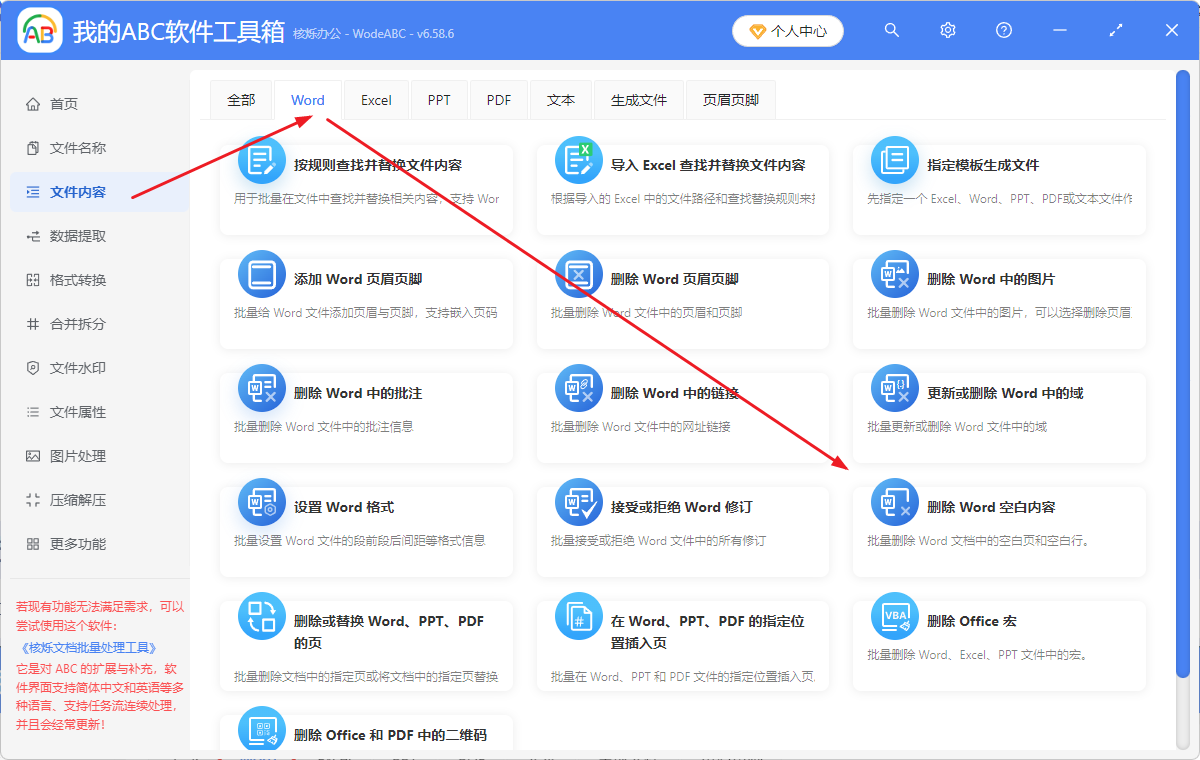Open 个人中心
The height and width of the screenshot is (760, 1200).
(787, 31)
